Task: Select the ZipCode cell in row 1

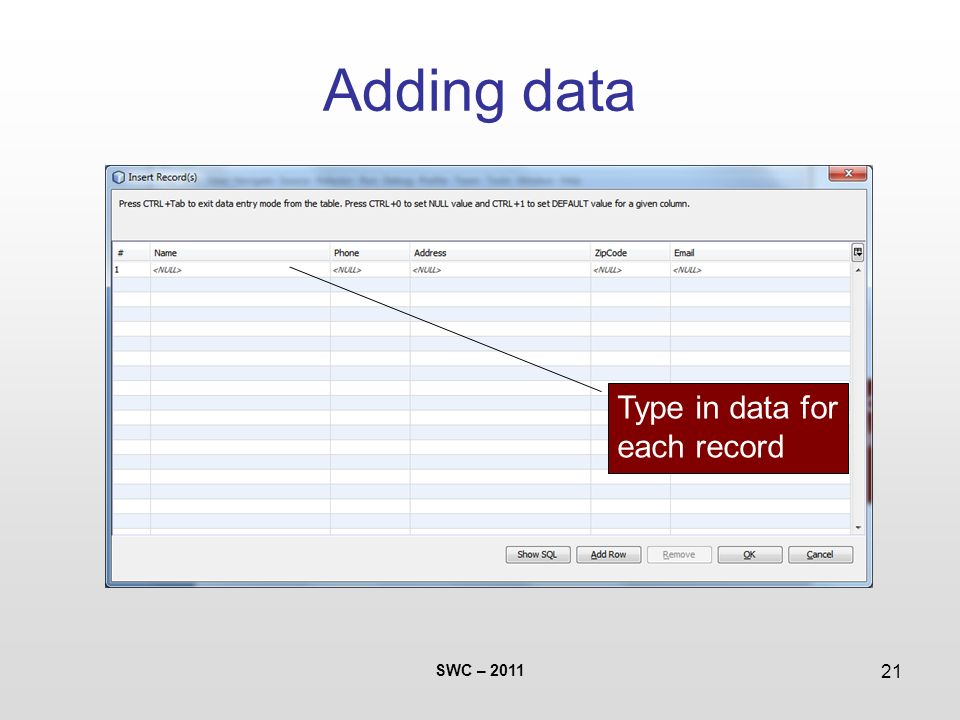Action: pyautogui.click(x=631, y=269)
